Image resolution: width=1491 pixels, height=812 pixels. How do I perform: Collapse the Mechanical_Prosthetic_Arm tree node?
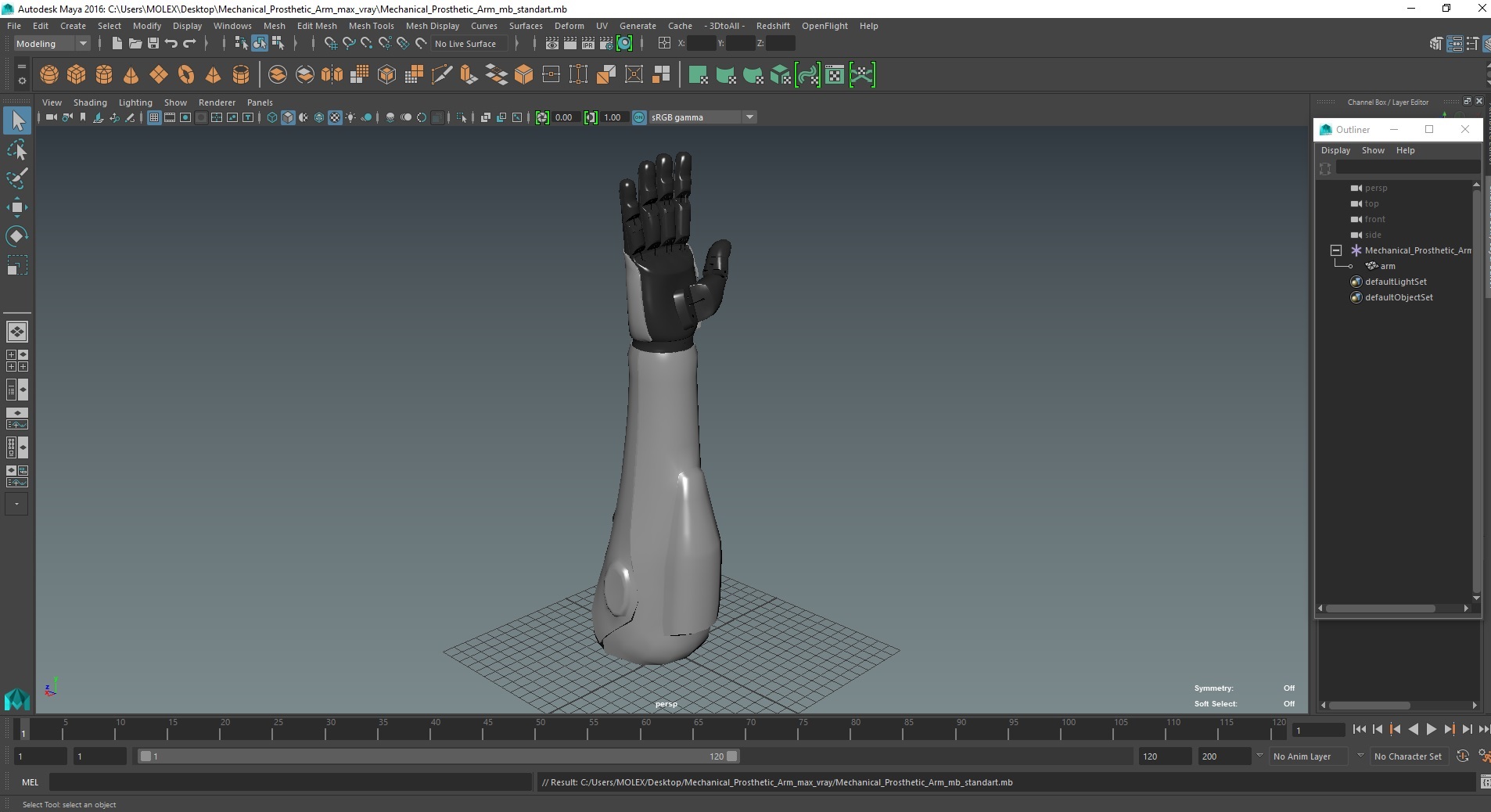(1336, 250)
